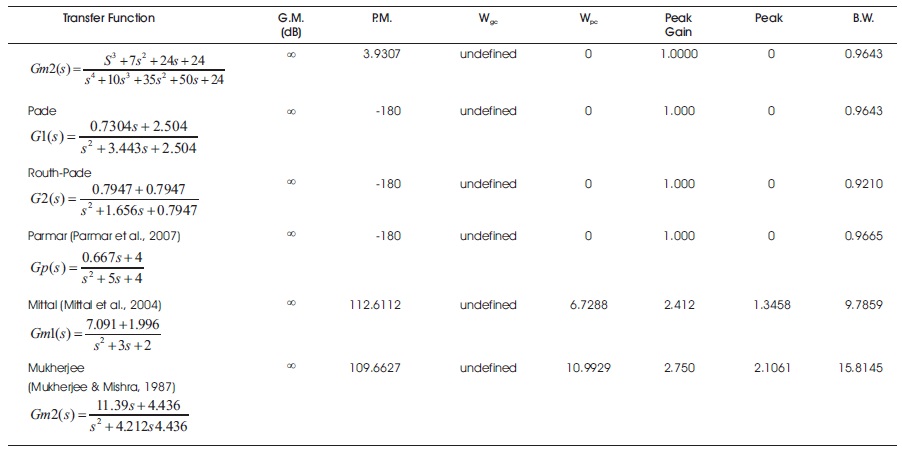Select the G.M. (dB) column header
902x455 pixels.
click(x=291, y=25)
